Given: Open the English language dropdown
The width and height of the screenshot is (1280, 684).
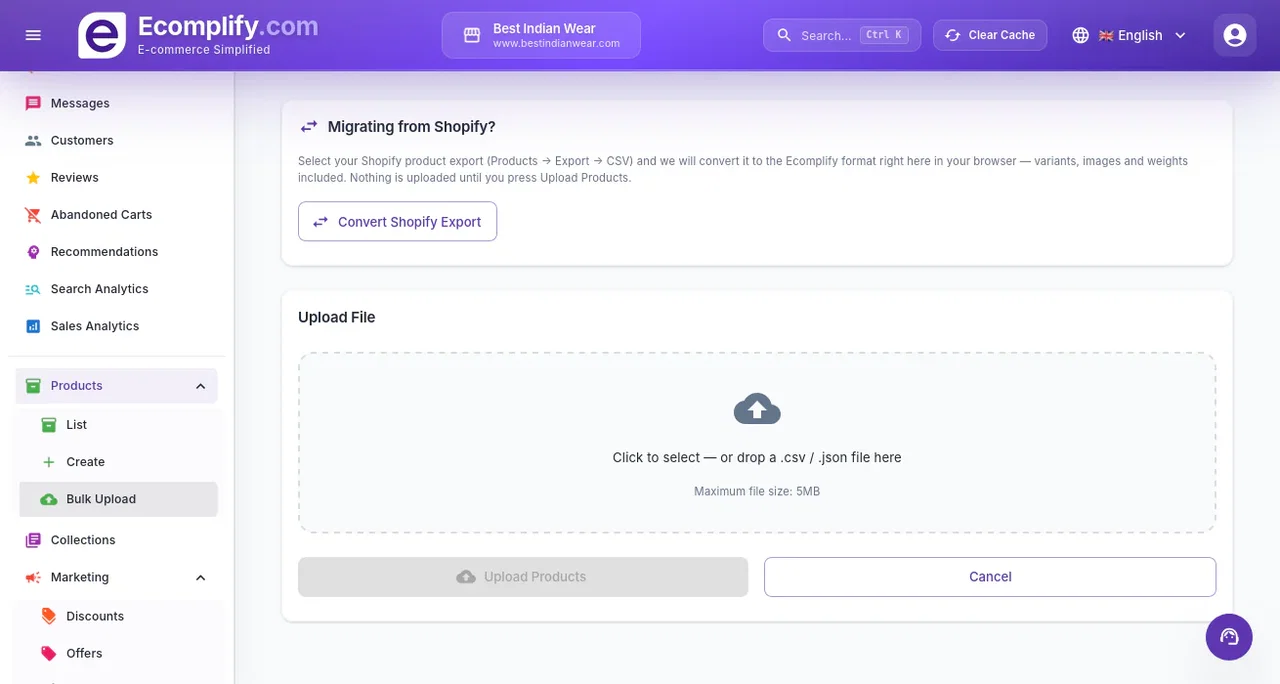Looking at the screenshot, I should point(1129,35).
